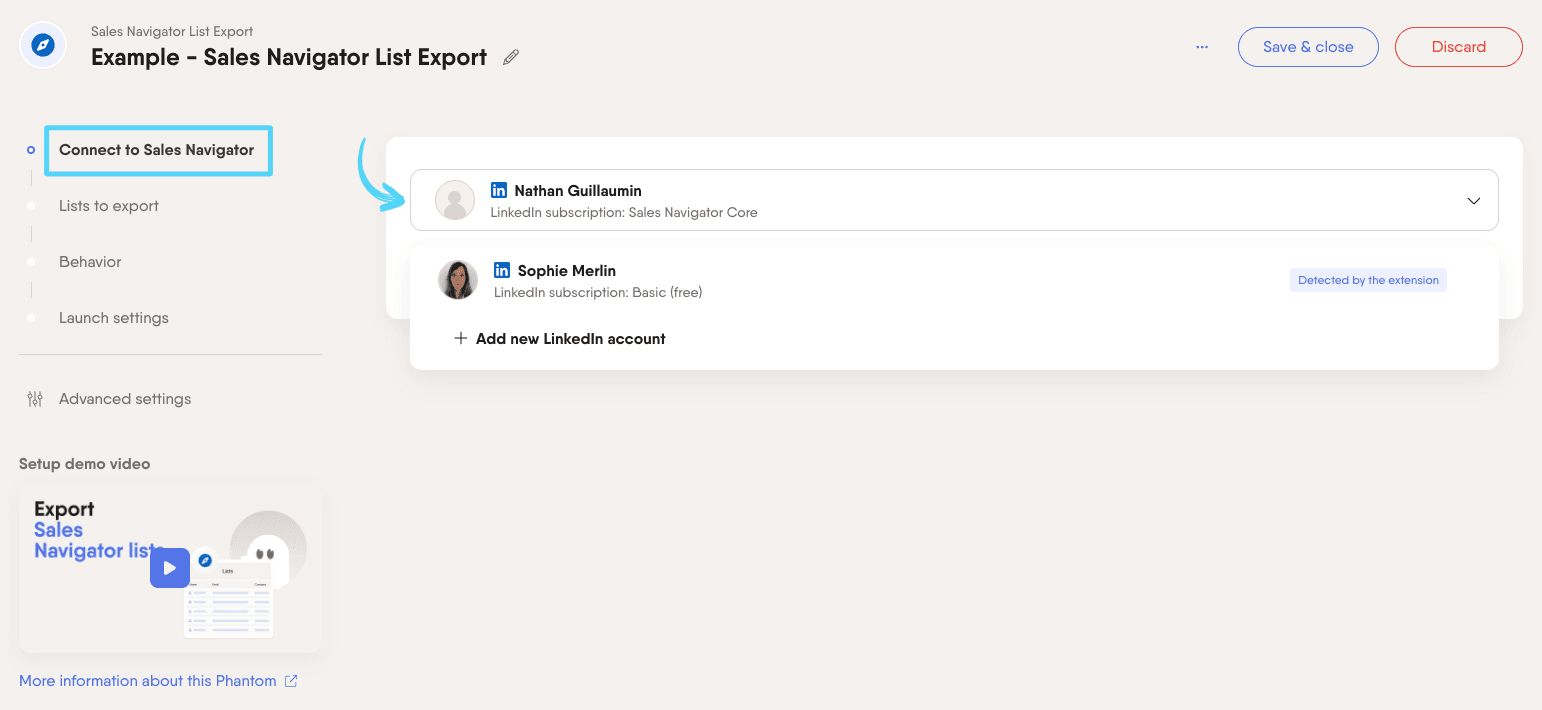Click Sales Navigator List Export subtitle text
Screen dimensions: 1542x710
pos(172,32)
